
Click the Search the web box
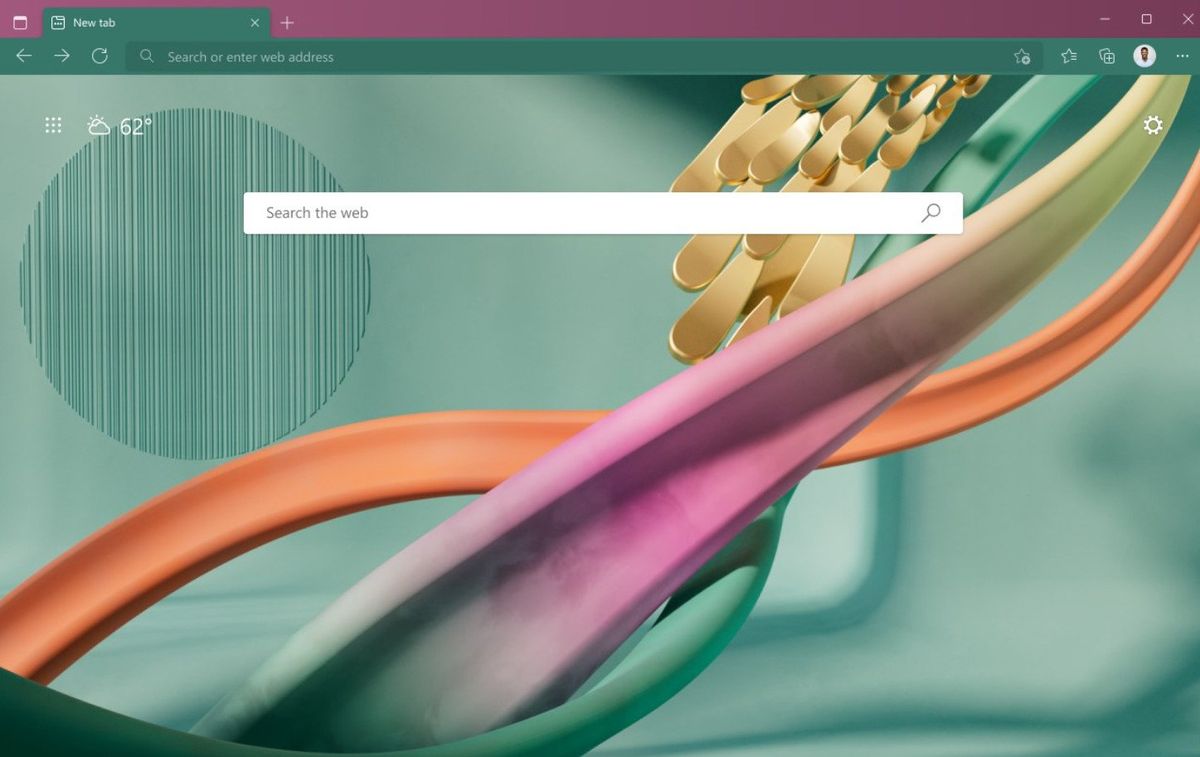click(603, 213)
